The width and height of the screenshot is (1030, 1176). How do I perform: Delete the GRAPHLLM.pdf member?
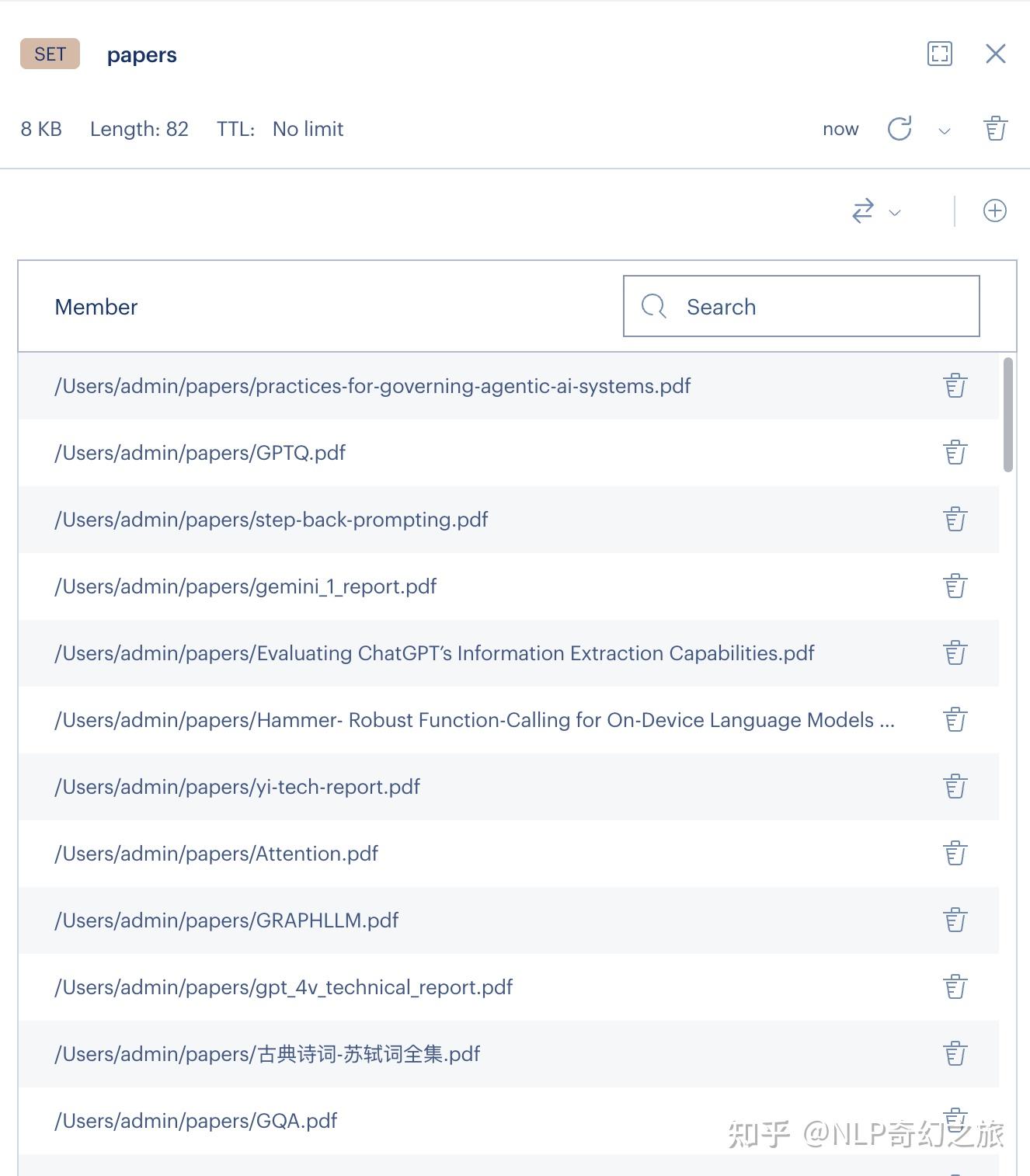pos(955,920)
